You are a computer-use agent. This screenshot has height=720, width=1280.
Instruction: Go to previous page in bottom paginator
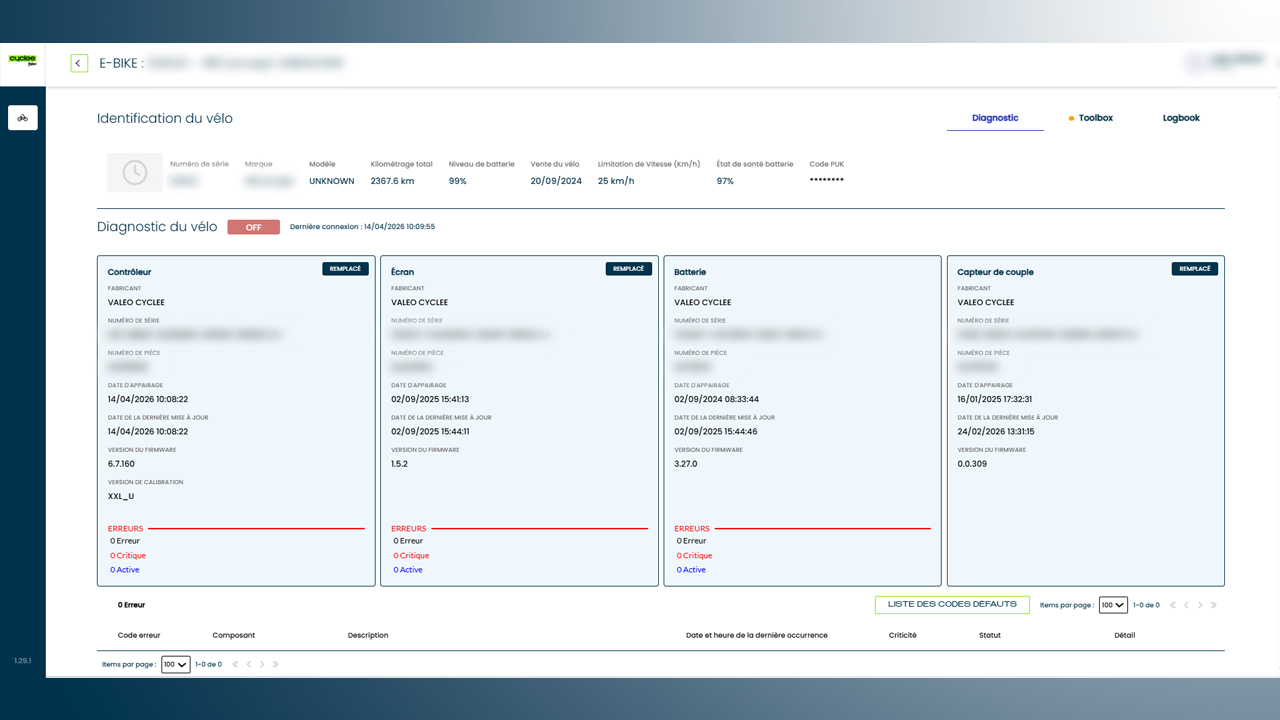click(x=249, y=664)
